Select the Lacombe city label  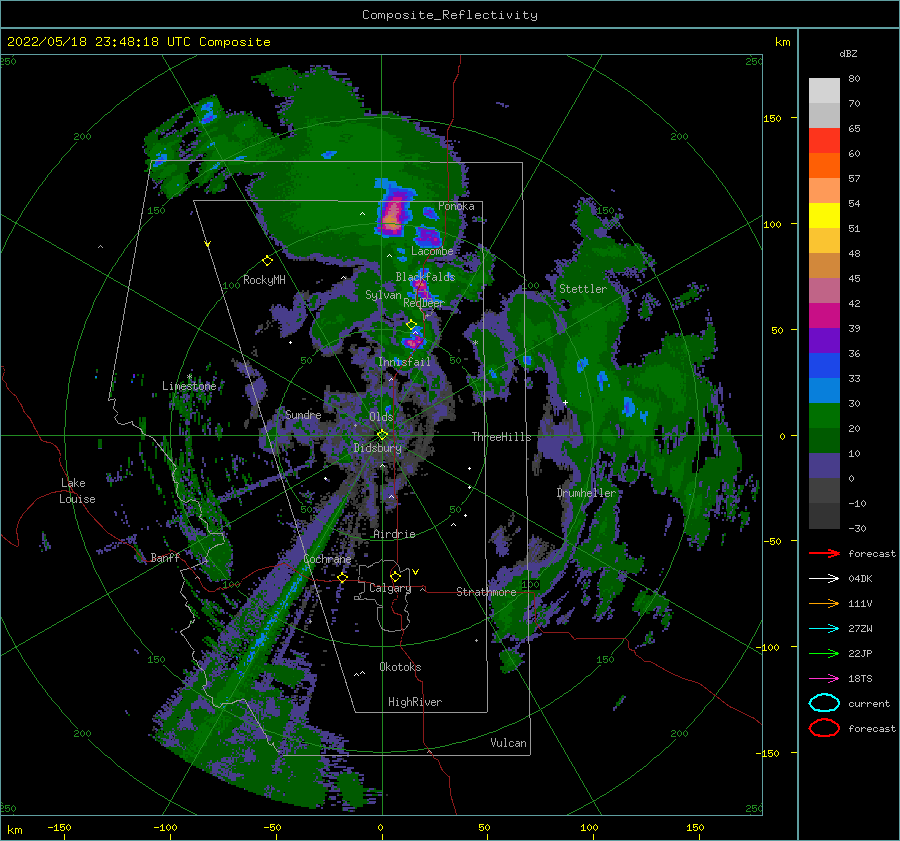tap(432, 251)
